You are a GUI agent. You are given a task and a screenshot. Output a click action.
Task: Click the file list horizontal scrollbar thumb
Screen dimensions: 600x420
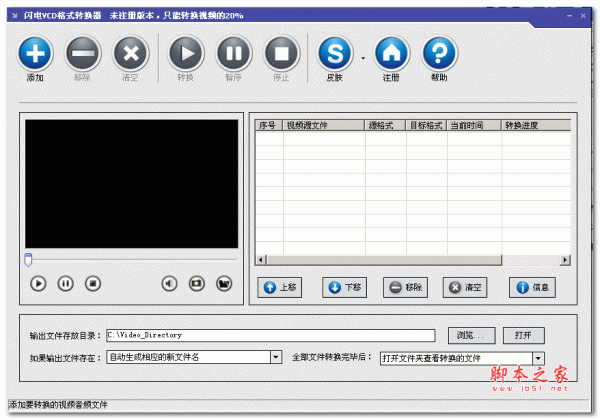tap(384, 260)
